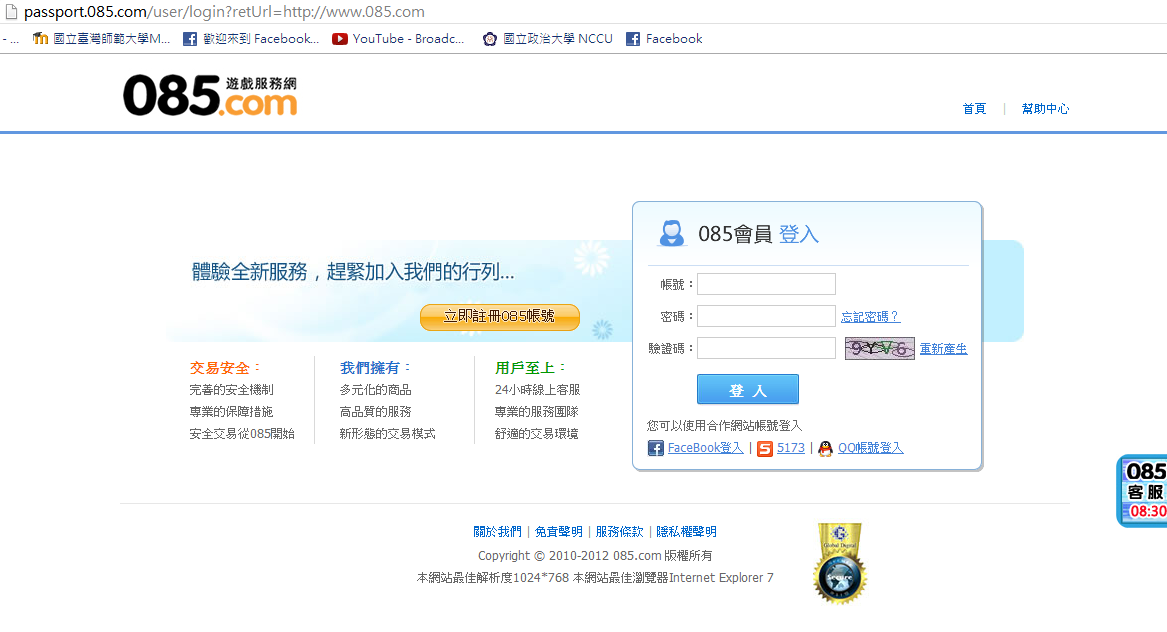Click the text 24小時線上客服
The image size is (1167, 632).
pyautogui.click(x=537, y=390)
